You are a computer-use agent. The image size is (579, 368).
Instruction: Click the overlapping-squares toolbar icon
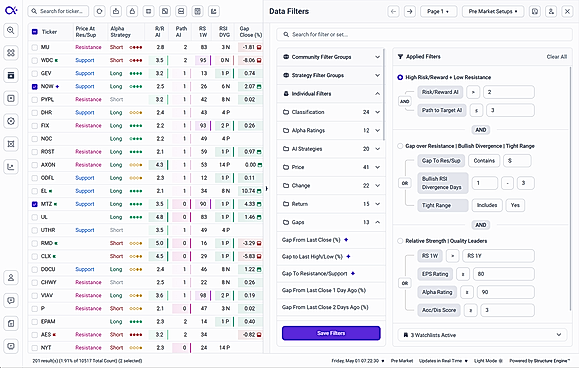(165, 11)
